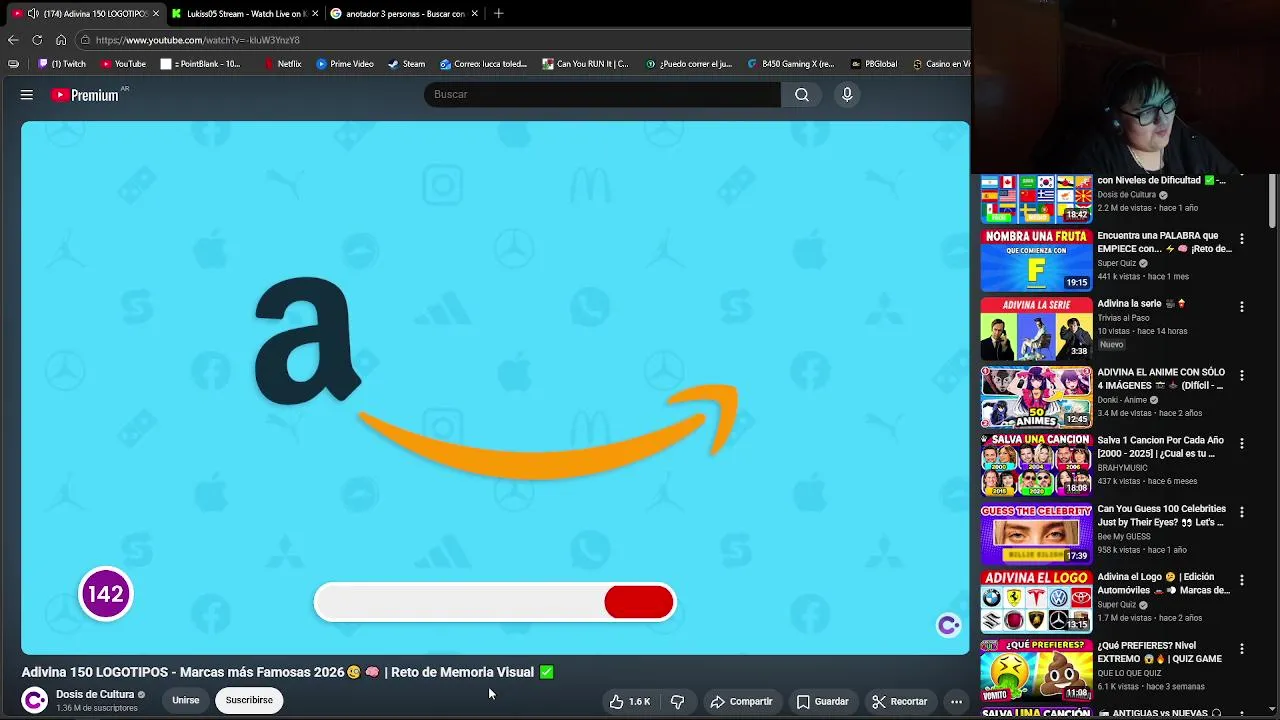Go back with browser back arrow
1280x720 pixels.
click(x=13, y=40)
